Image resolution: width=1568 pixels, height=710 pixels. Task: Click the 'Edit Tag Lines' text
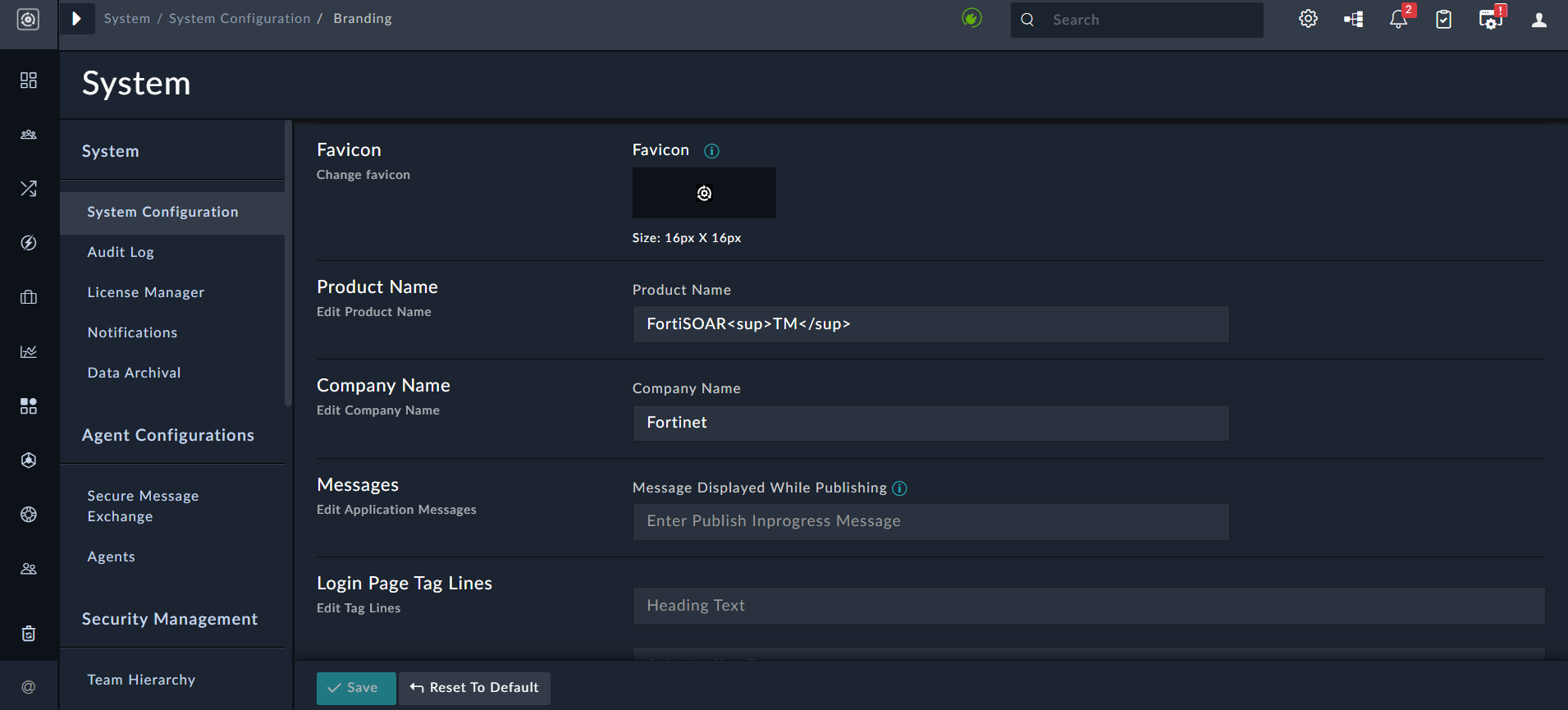pyautogui.click(x=359, y=608)
